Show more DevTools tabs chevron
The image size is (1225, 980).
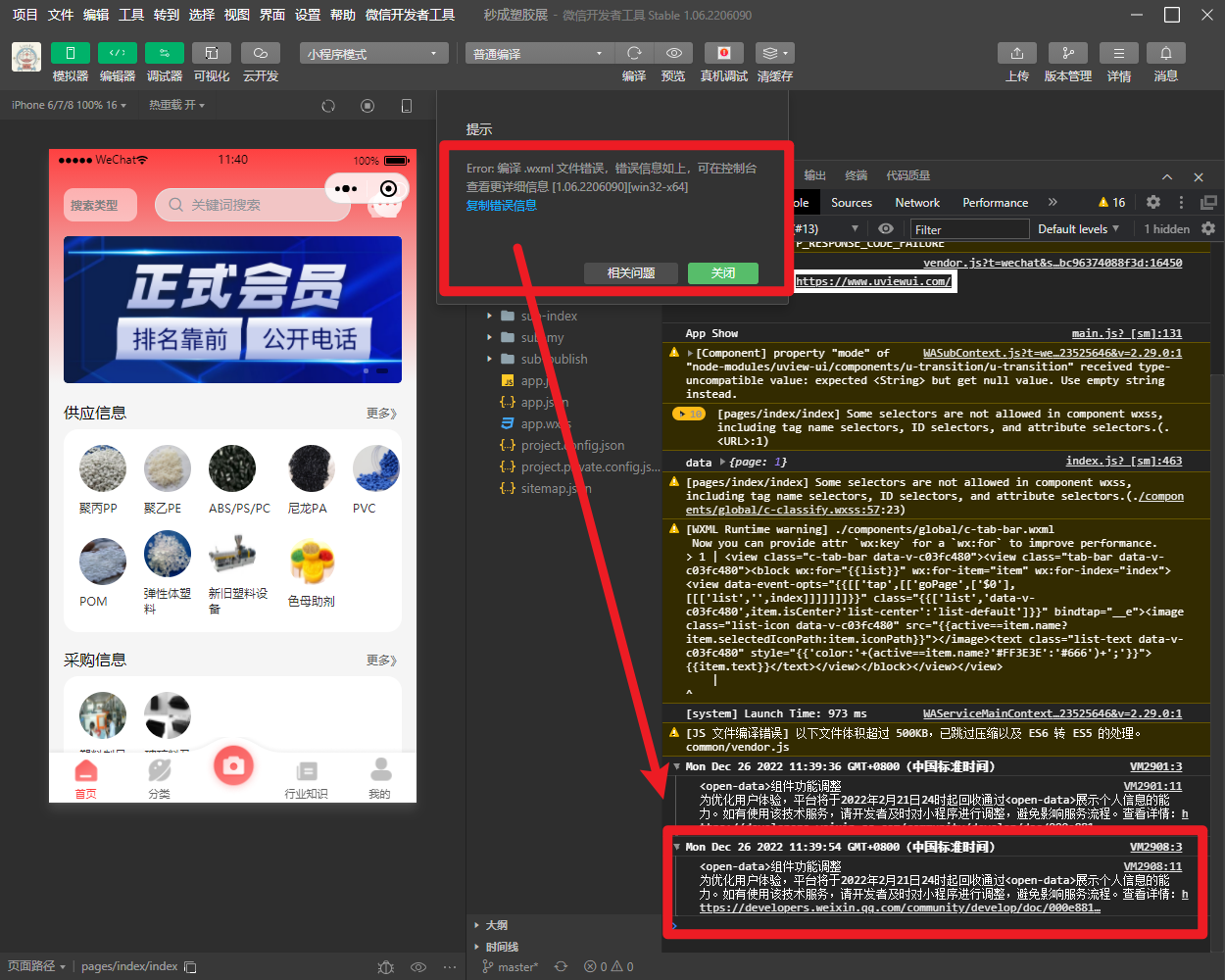tap(1053, 202)
